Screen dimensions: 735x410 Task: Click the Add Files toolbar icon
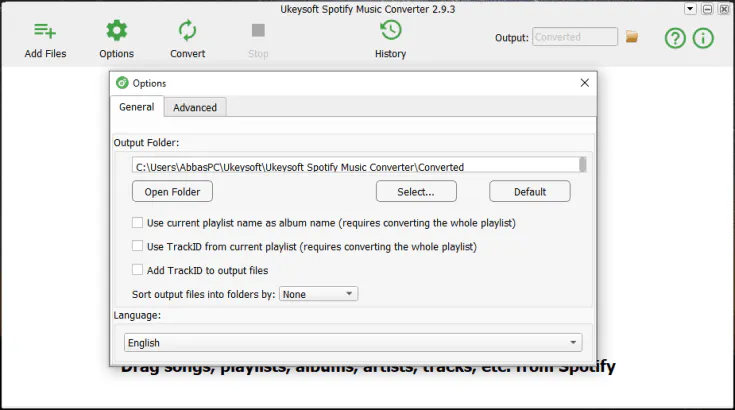coord(45,31)
